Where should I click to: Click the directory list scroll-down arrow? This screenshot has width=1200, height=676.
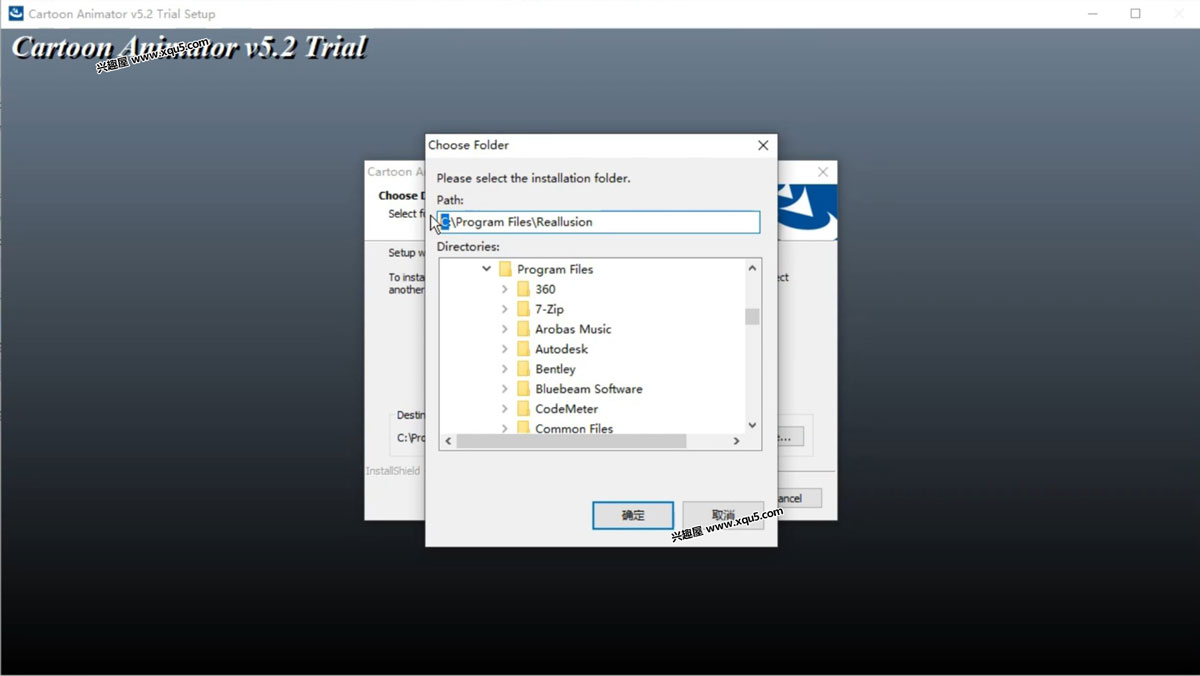pyautogui.click(x=752, y=425)
